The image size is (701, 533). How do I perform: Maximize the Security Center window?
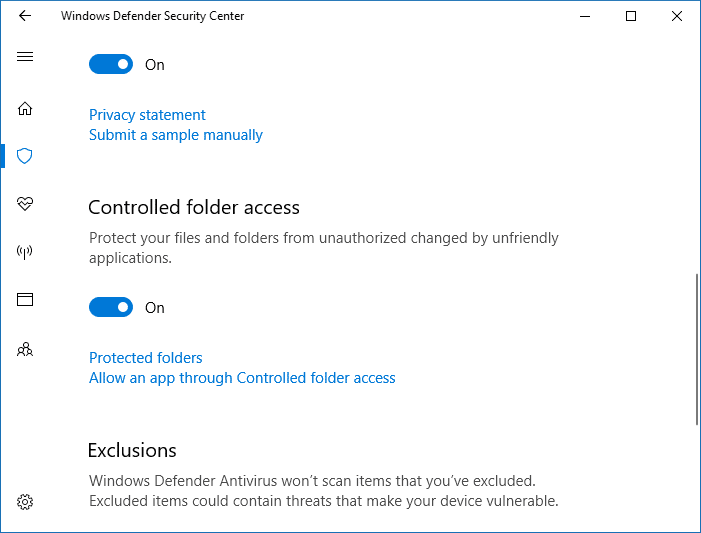pyautogui.click(x=631, y=16)
